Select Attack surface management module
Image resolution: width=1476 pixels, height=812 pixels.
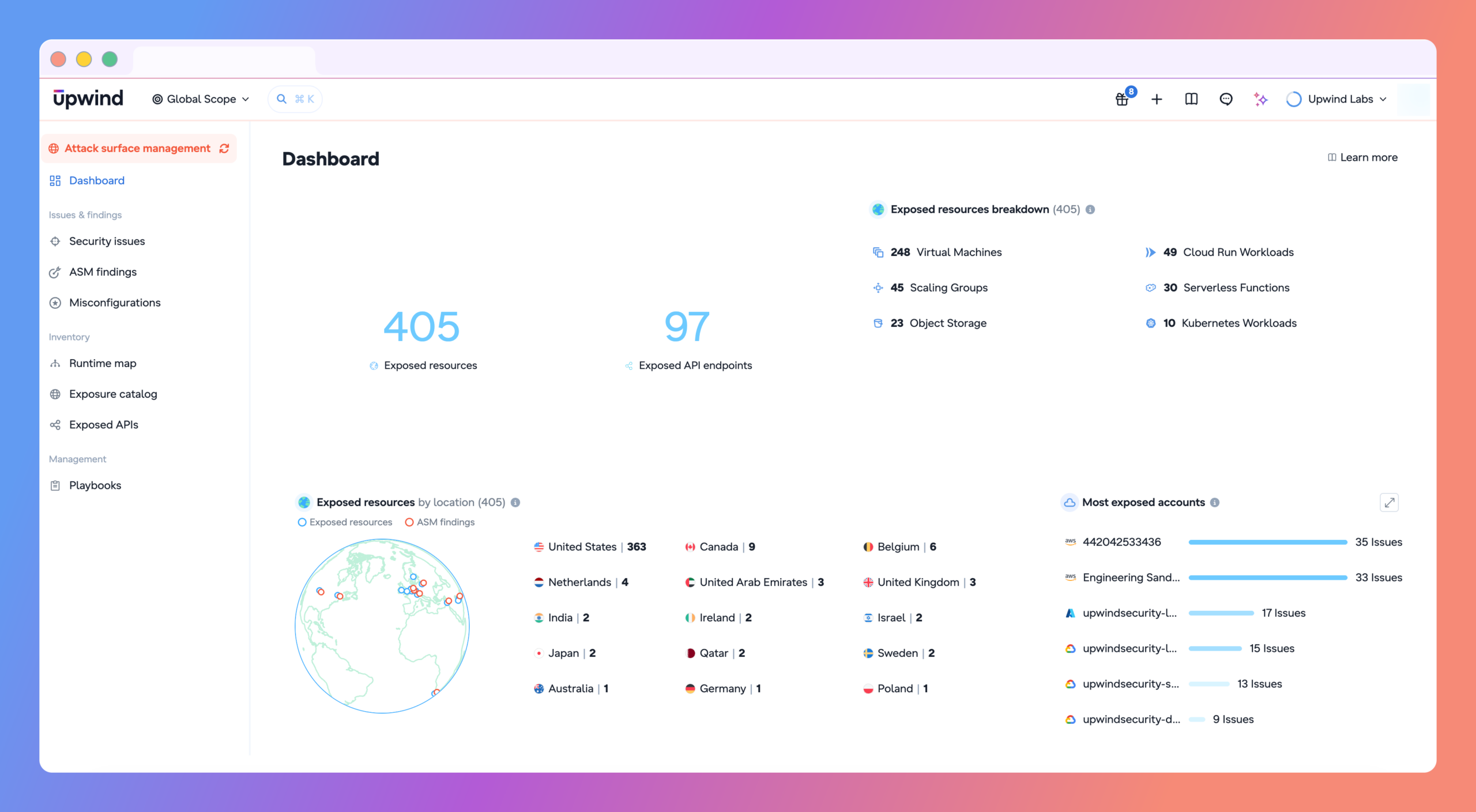pyautogui.click(x=139, y=149)
